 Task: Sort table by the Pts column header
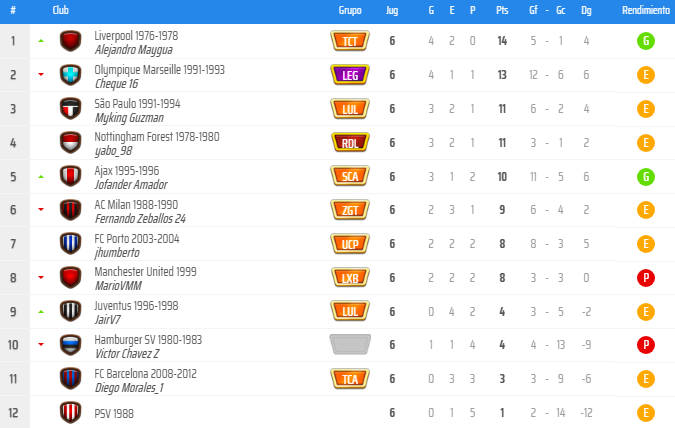tap(501, 9)
